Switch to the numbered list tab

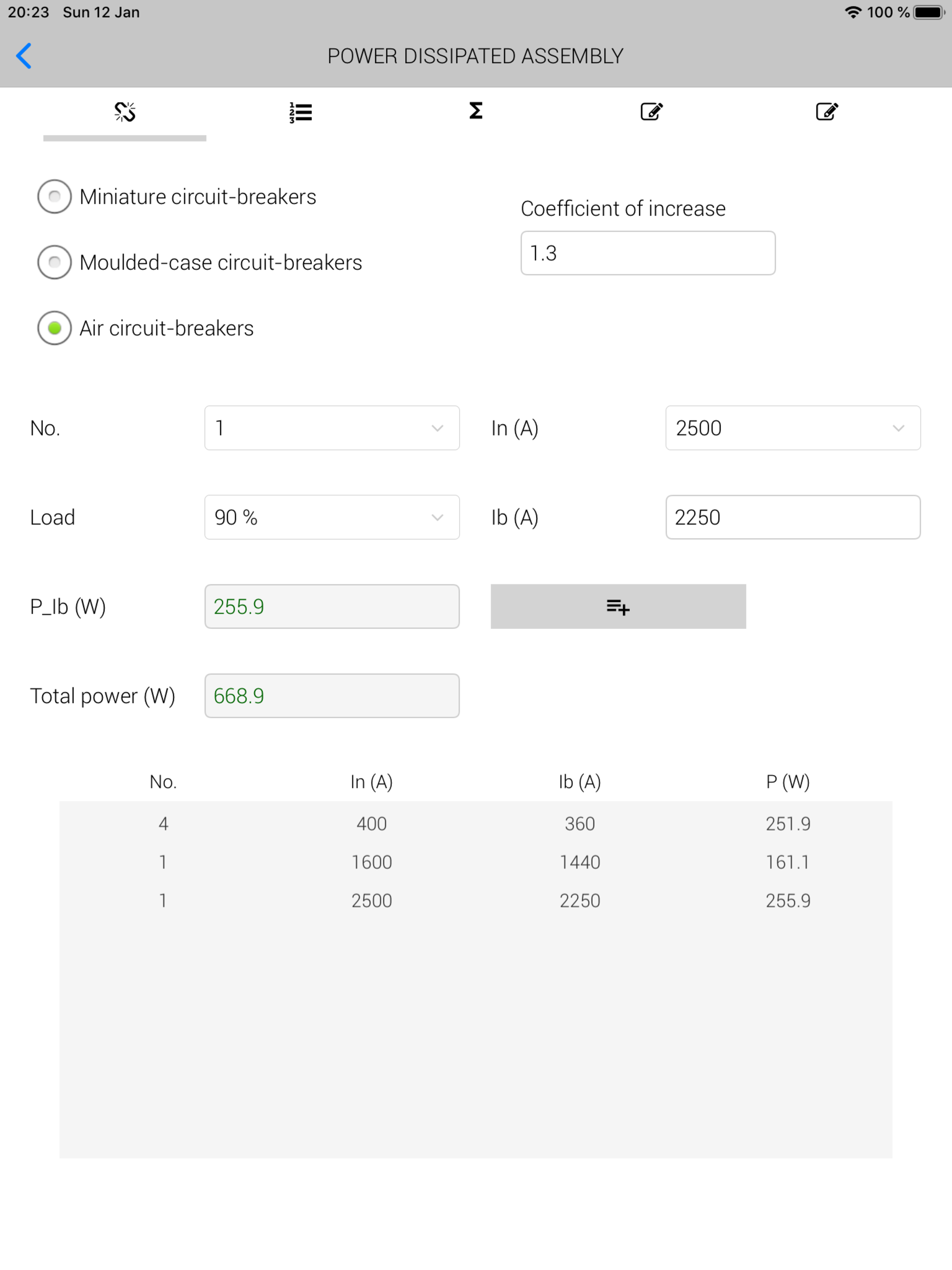(x=300, y=112)
